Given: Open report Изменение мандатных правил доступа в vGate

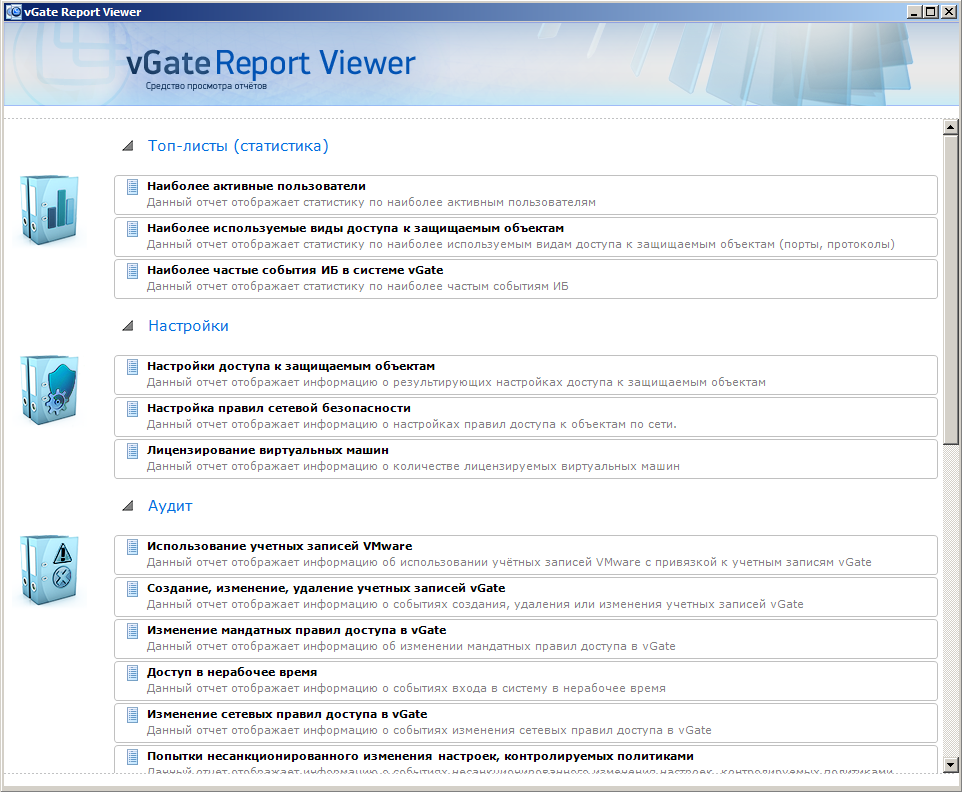Looking at the screenshot, I should 526,639.
